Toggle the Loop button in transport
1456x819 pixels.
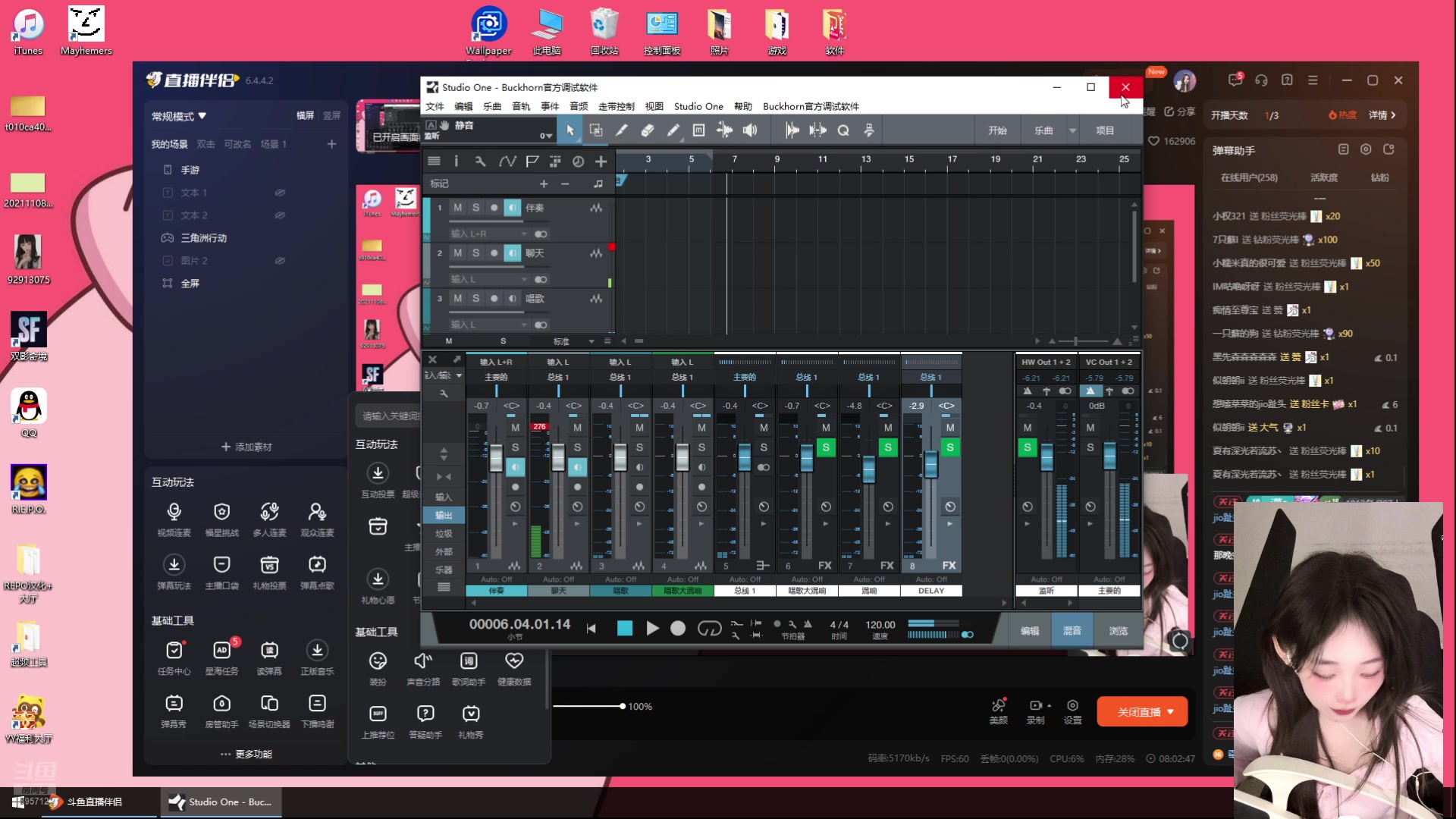(x=709, y=628)
